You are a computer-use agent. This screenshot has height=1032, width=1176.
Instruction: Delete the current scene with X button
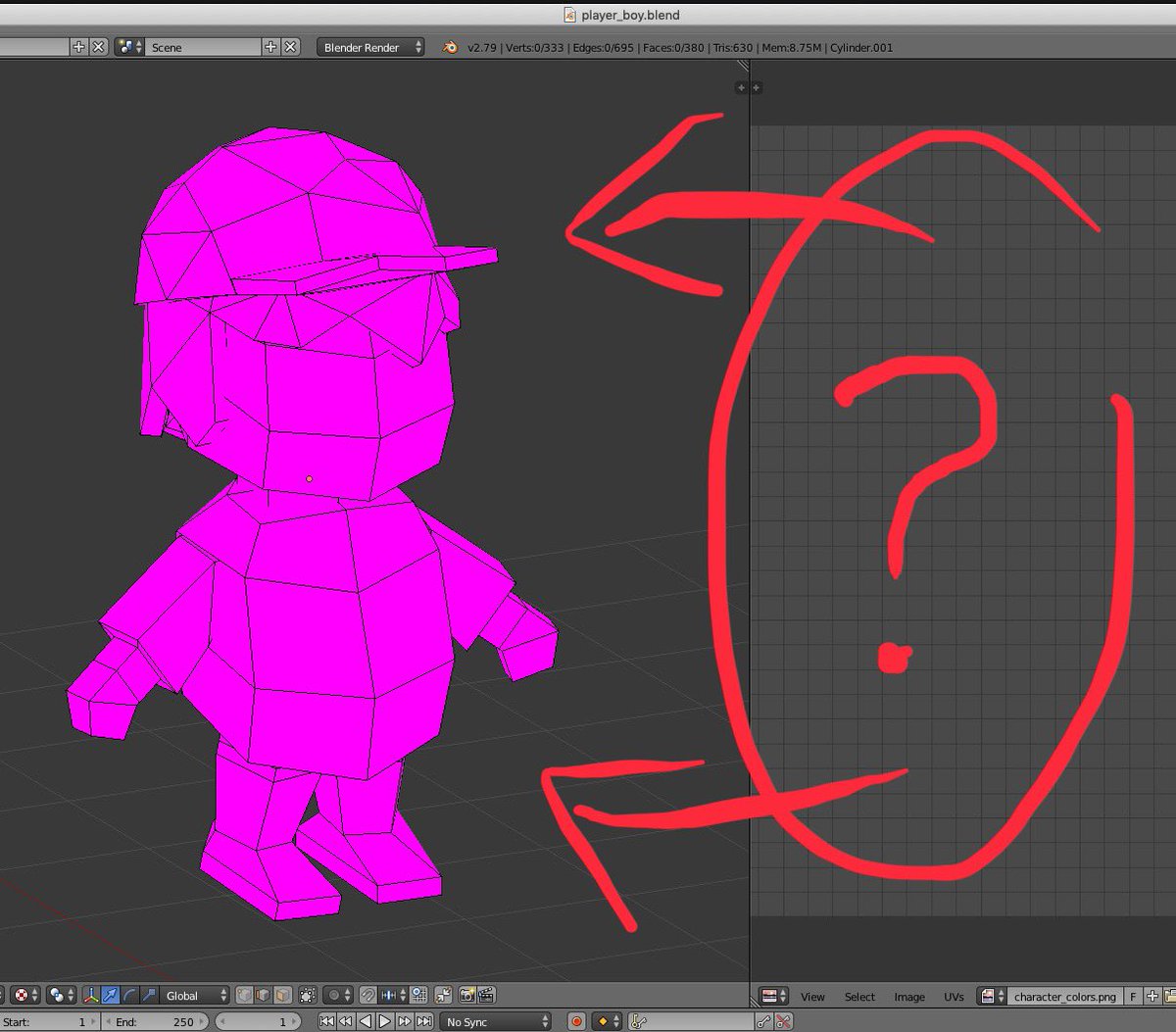291,47
